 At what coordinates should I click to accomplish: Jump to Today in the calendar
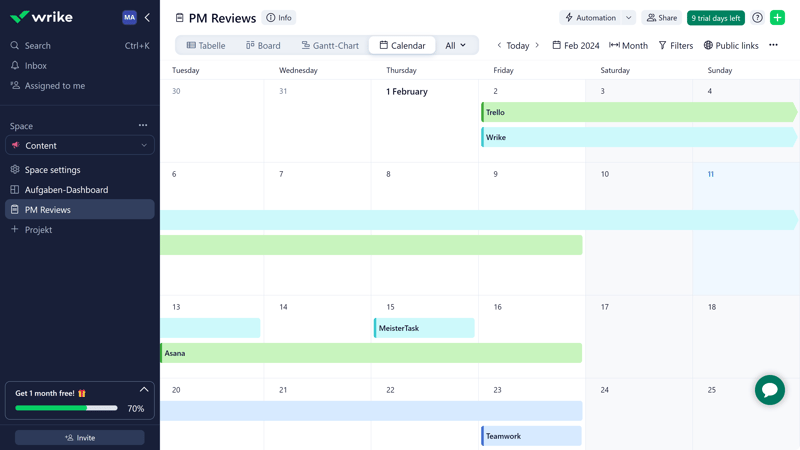517,45
